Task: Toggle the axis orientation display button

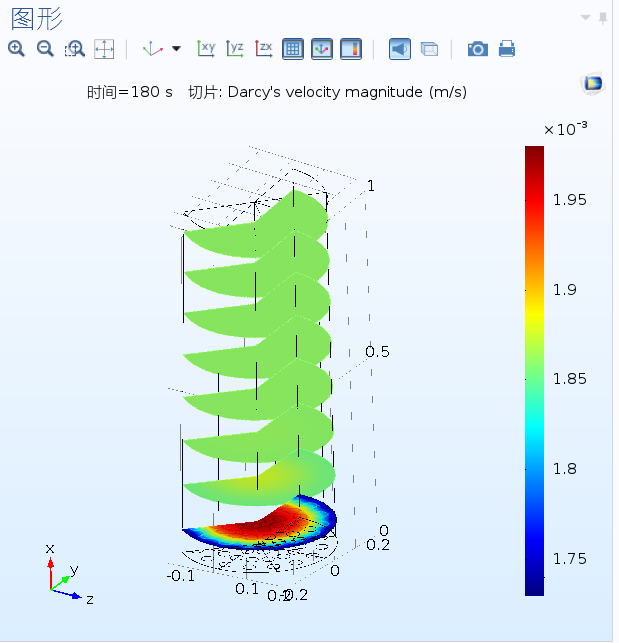Action: [322, 49]
